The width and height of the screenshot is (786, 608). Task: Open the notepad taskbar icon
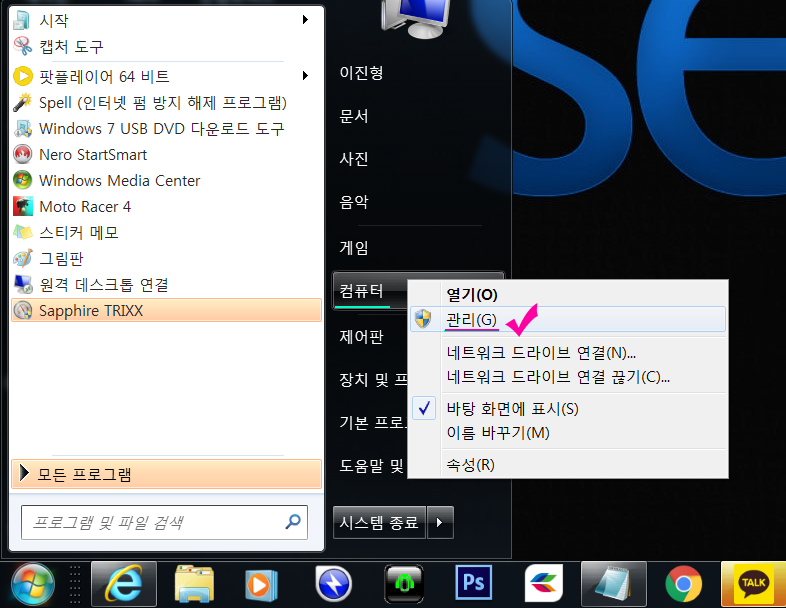click(x=614, y=584)
